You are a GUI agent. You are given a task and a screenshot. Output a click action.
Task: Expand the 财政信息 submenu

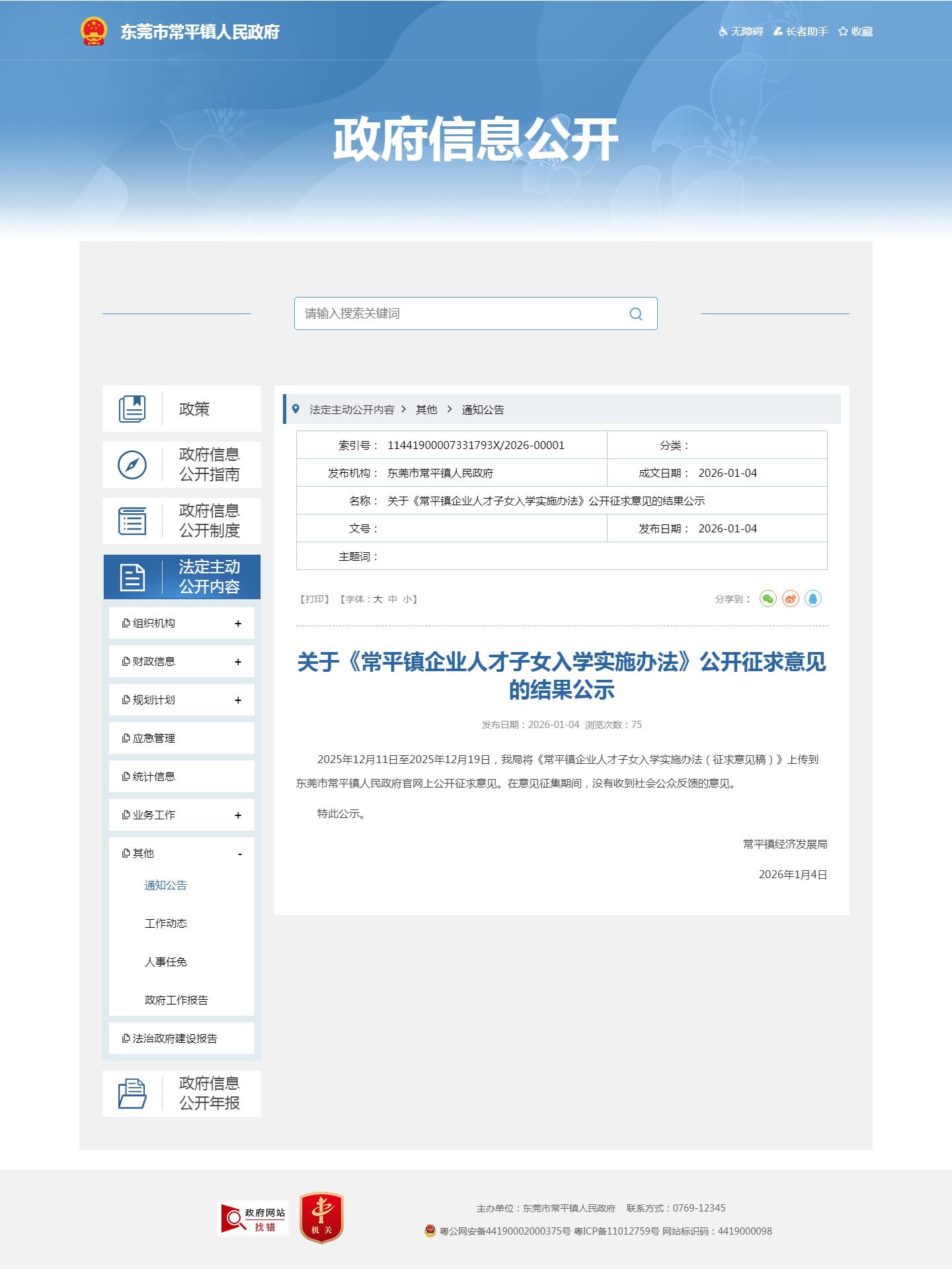pos(238,662)
